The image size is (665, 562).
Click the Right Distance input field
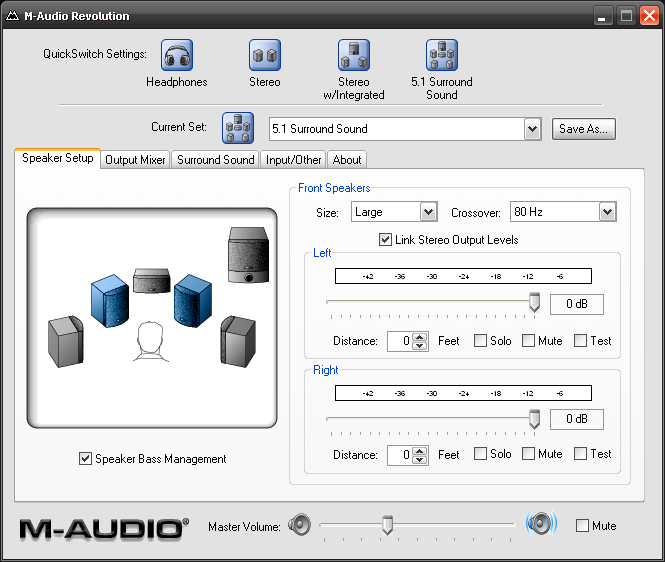(400, 455)
